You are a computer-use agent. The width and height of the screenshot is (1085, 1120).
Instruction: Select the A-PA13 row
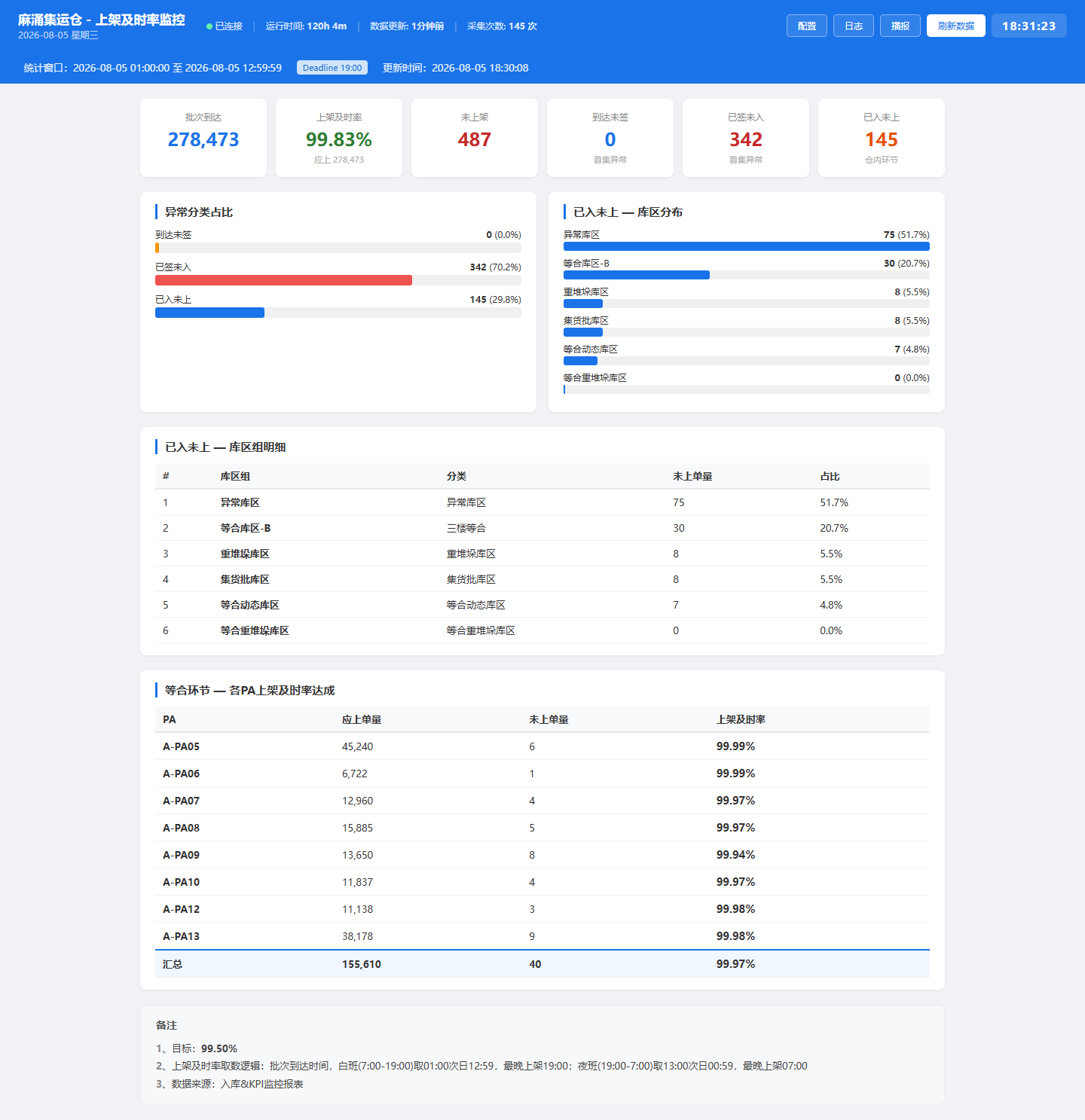tap(542, 936)
